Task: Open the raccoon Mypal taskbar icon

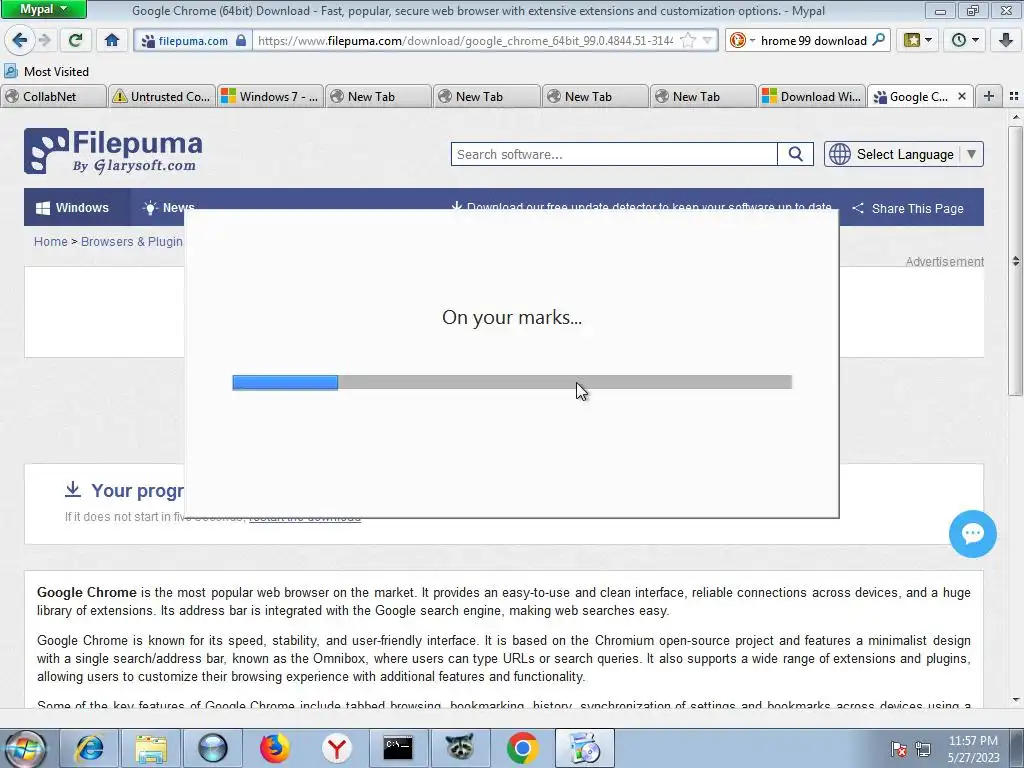Action: pyautogui.click(x=460, y=748)
